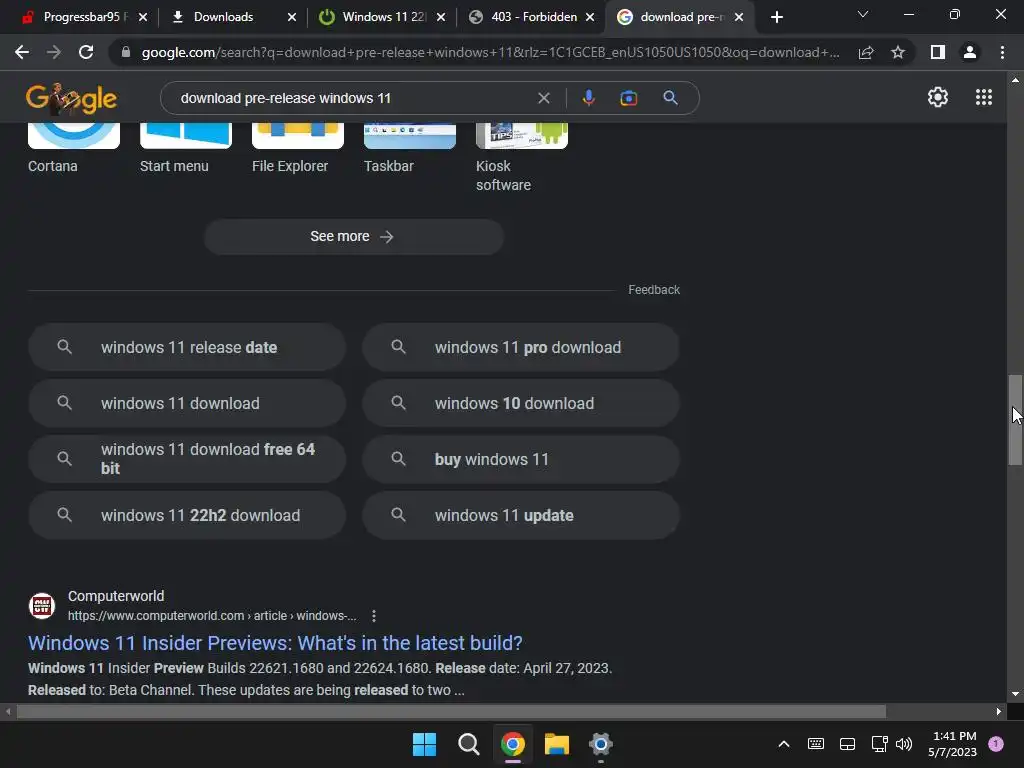
Task: Choose buy windows 11 suggestion
Action: (x=521, y=459)
